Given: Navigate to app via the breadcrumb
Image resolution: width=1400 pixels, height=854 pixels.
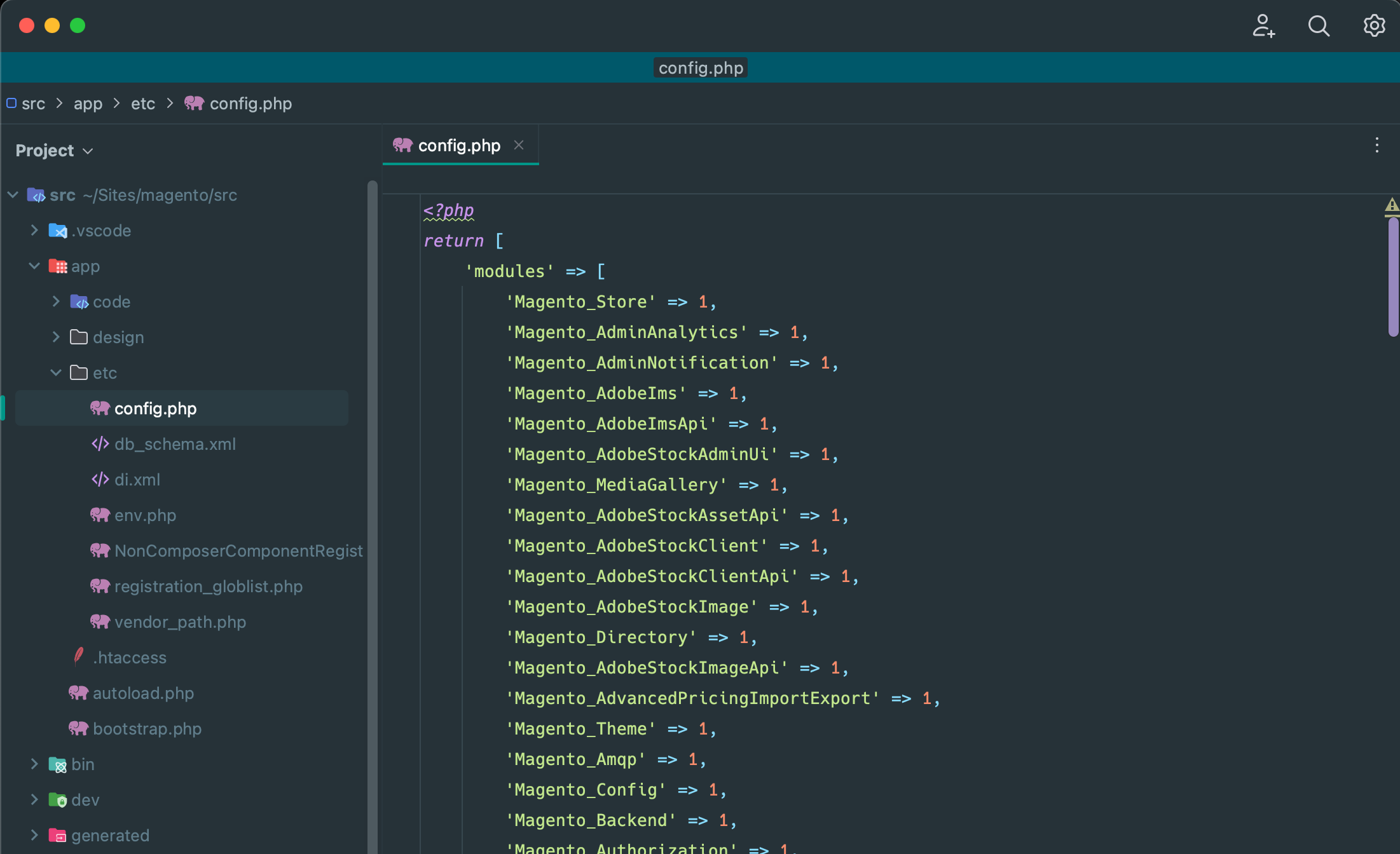Looking at the screenshot, I should (x=88, y=103).
